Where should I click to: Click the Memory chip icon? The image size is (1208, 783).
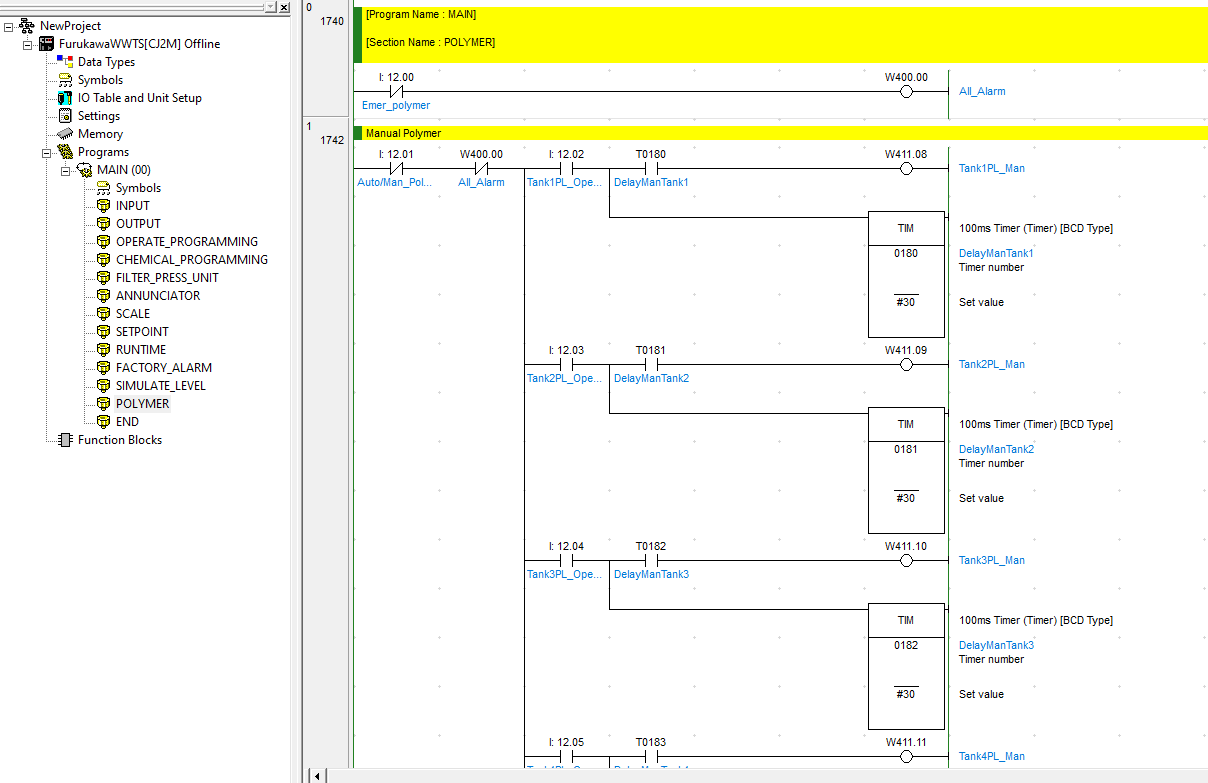click(65, 134)
